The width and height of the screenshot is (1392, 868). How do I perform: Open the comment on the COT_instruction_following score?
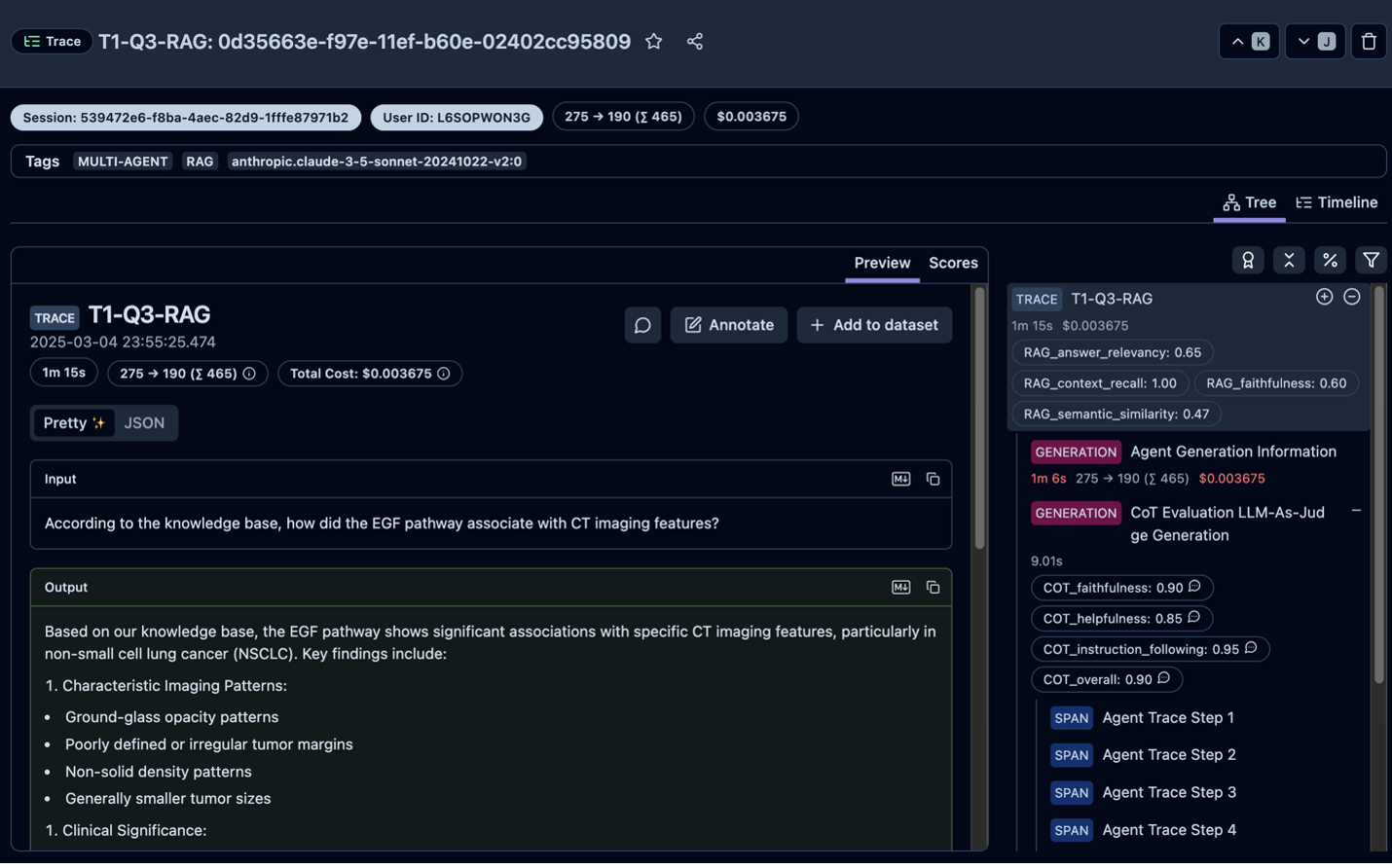tap(1251, 648)
